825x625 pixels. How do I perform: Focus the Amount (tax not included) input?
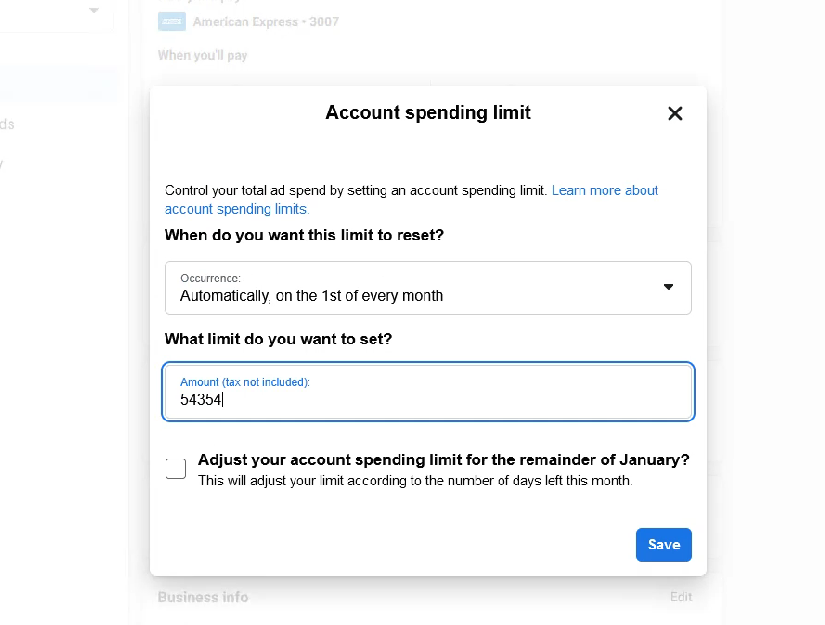(427, 400)
